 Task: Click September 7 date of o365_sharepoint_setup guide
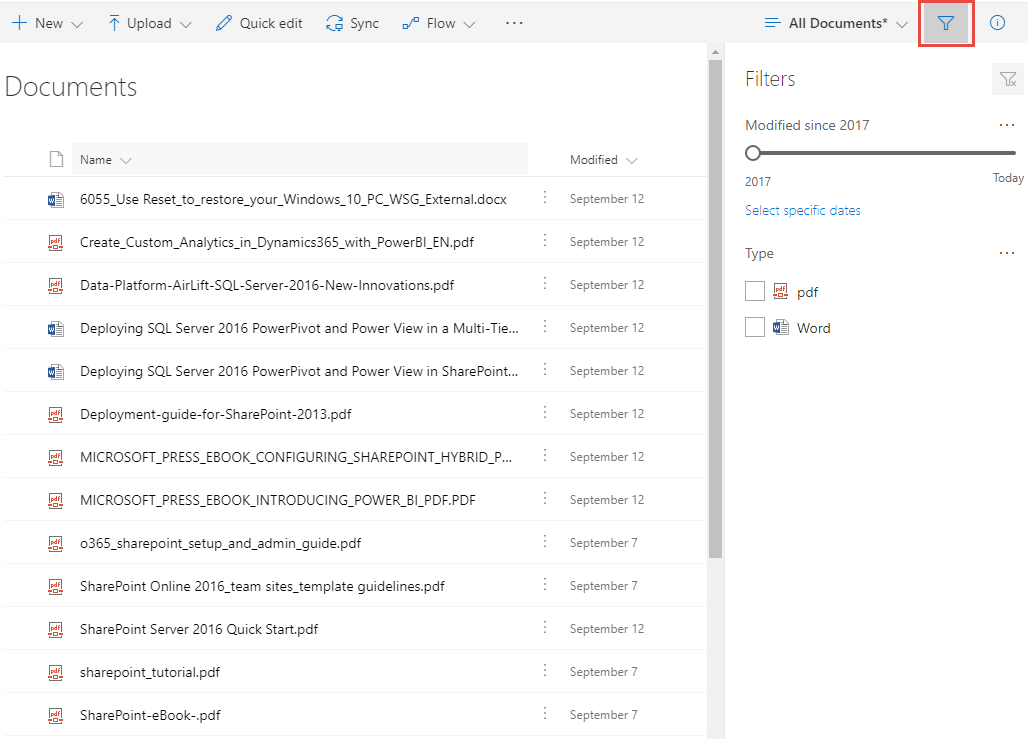pos(603,543)
